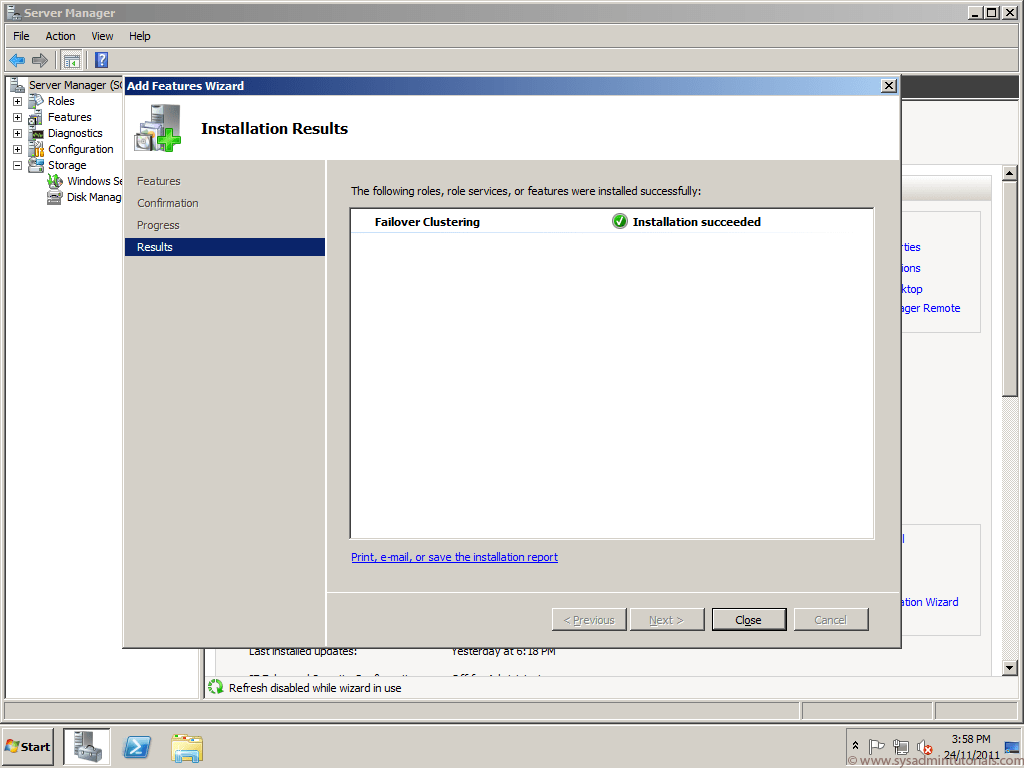Open the View menu
Screen dimensions: 1024x768
pos(102,35)
